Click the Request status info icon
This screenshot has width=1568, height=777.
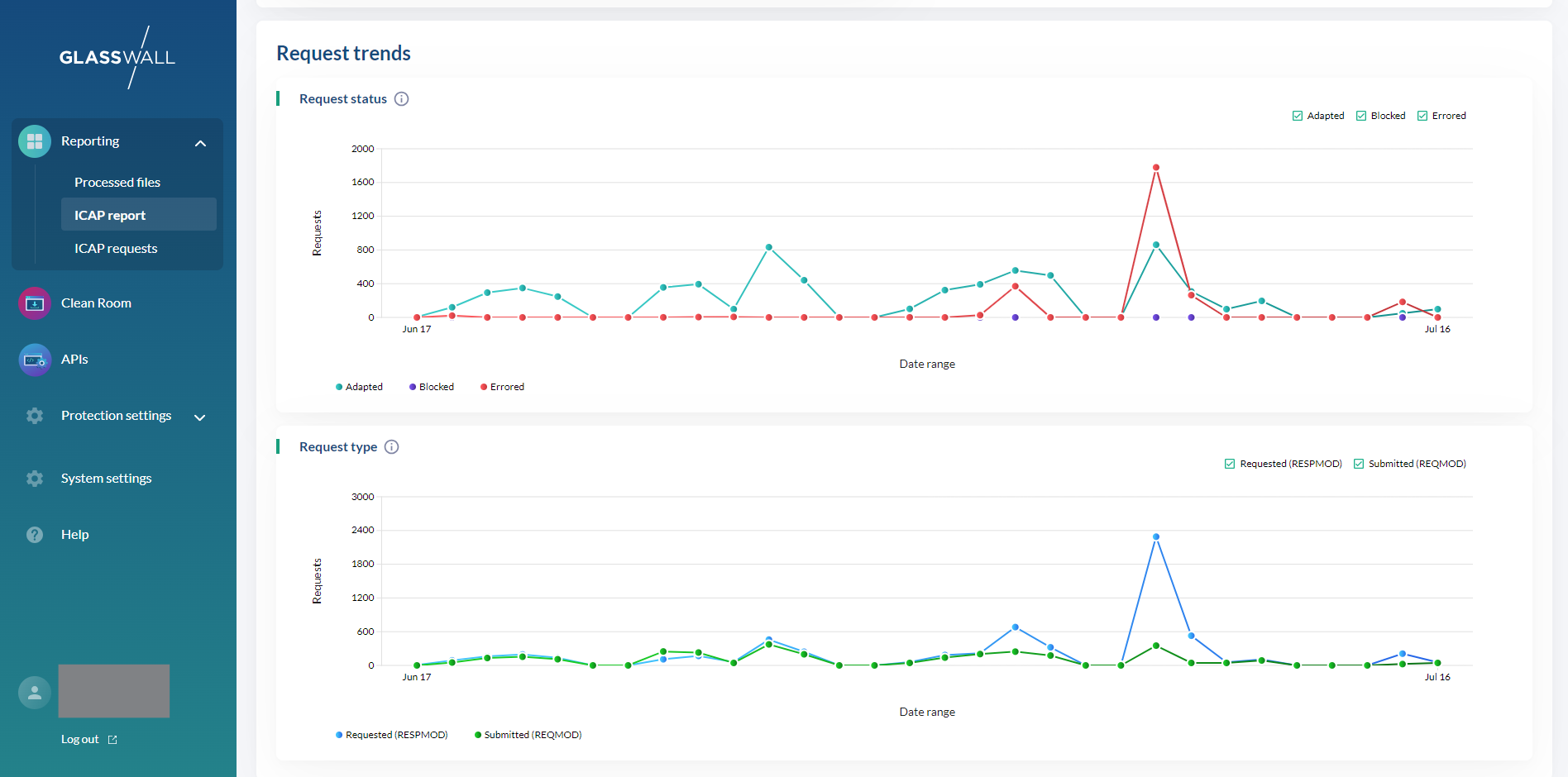pos(402,99)
